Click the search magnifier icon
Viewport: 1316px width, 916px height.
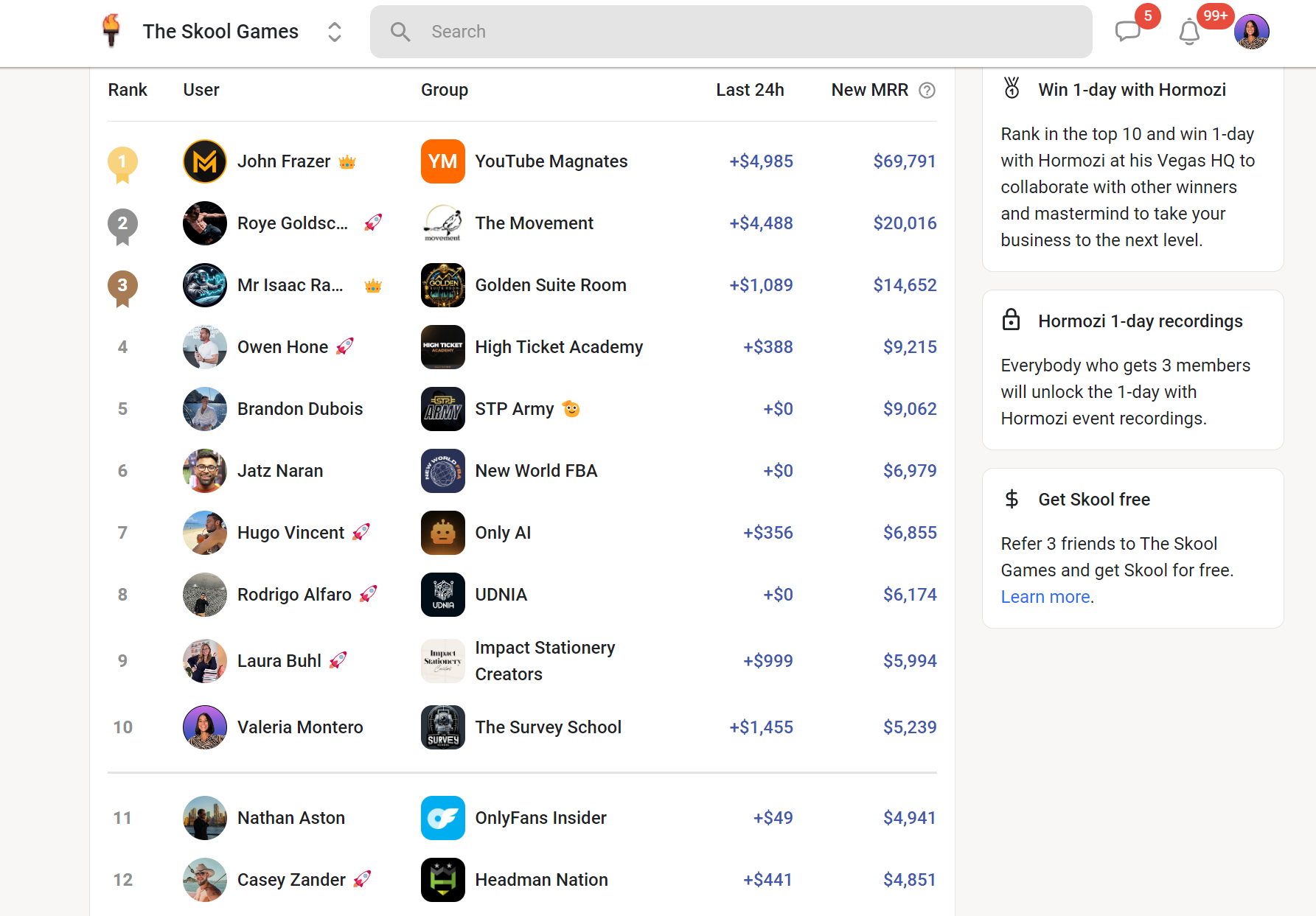point(400,32)
